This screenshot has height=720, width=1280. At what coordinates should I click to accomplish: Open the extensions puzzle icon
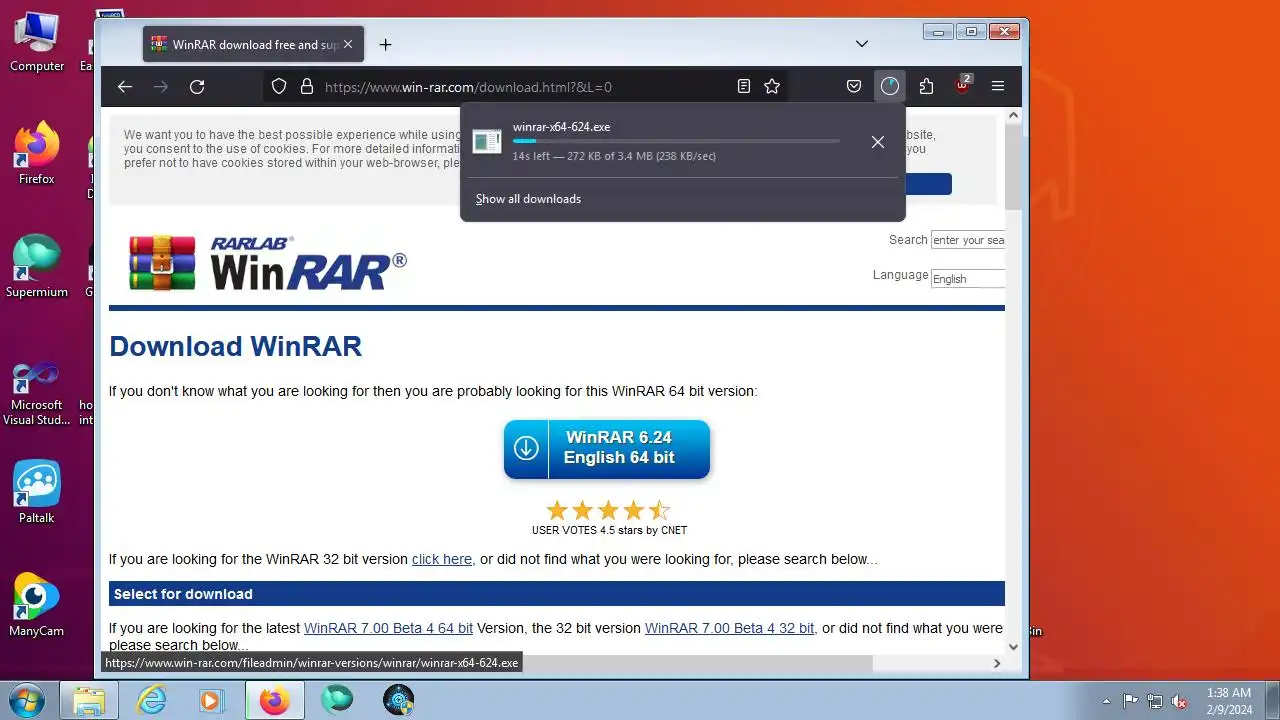coord(926,87)
